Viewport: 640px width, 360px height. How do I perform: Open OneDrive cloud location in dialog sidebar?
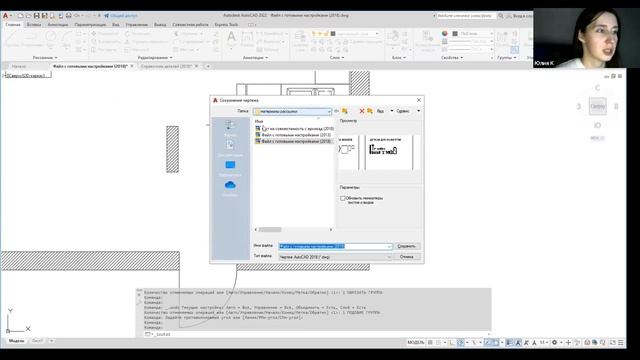pos(230,188)
